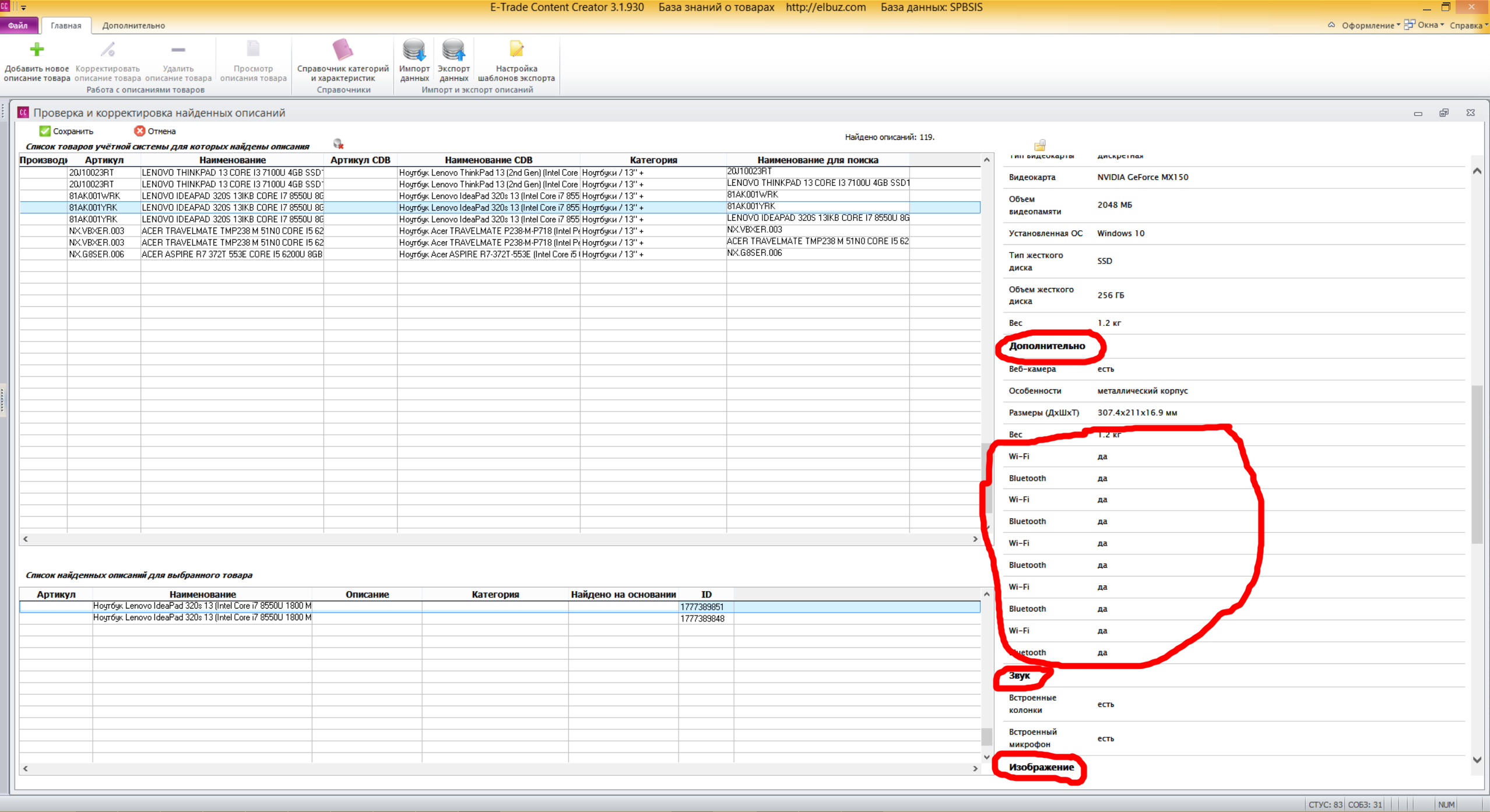Viewport: 1490px width, 812px height.
Task: Click the top product list scroll-left arrow
Action: point(25,539)
